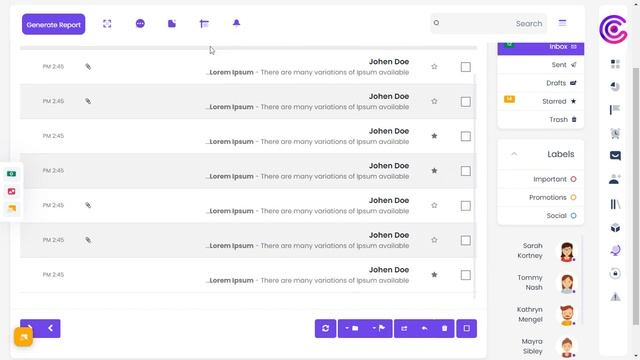Open the flag dropdown in bottom toolbar
Screen dimensions: 640x360
379,329
